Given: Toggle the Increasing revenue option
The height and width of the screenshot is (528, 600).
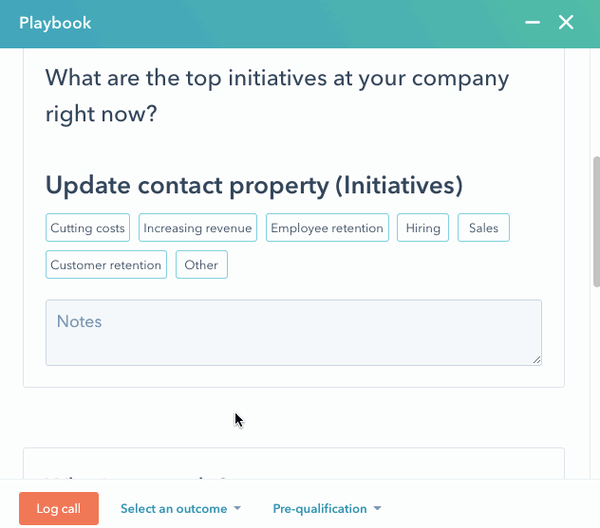Looking at the screenshot, I should (198, 228).
